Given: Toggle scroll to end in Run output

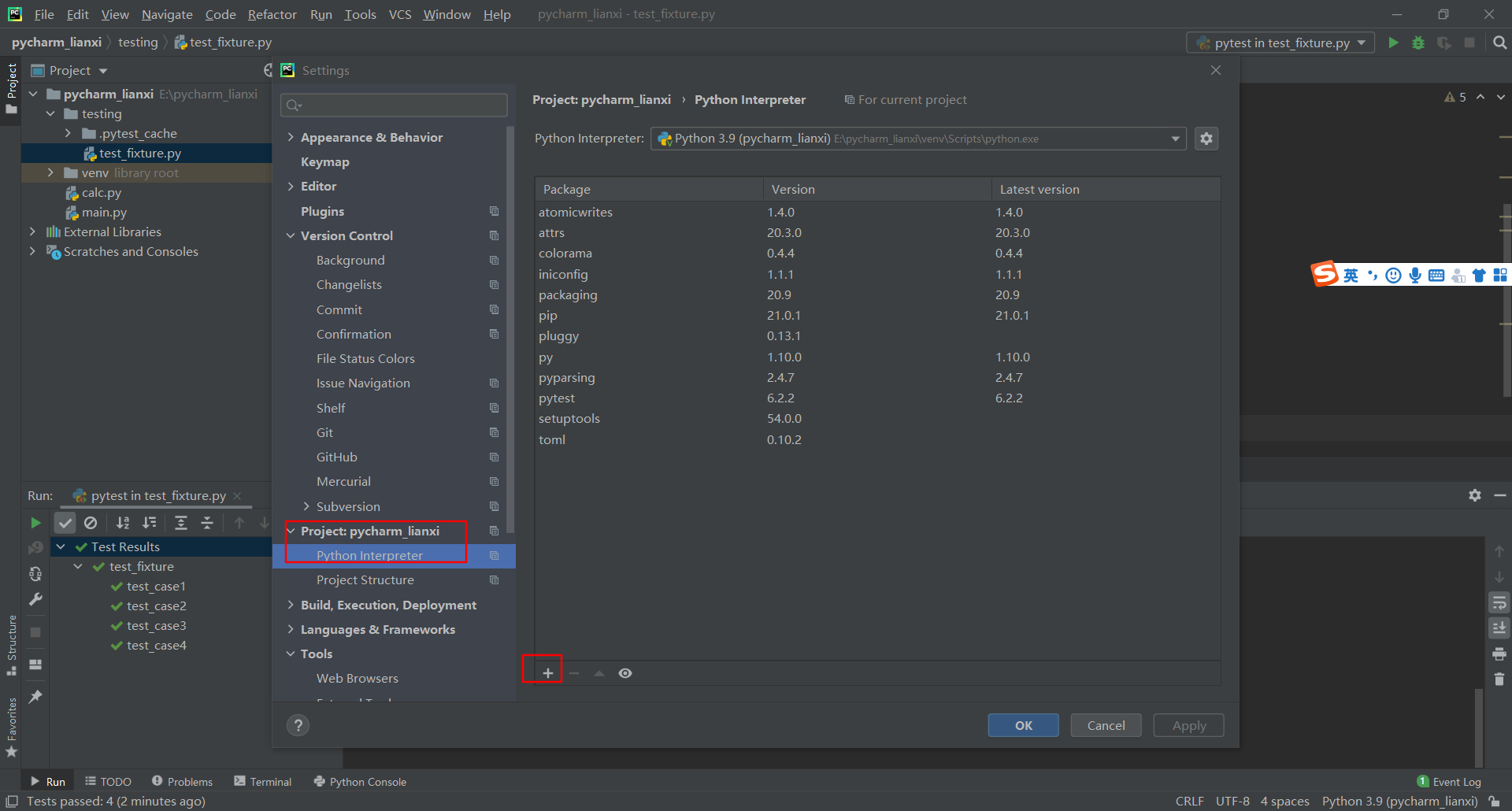Looking at the screenshot, I should [1499, 628].
